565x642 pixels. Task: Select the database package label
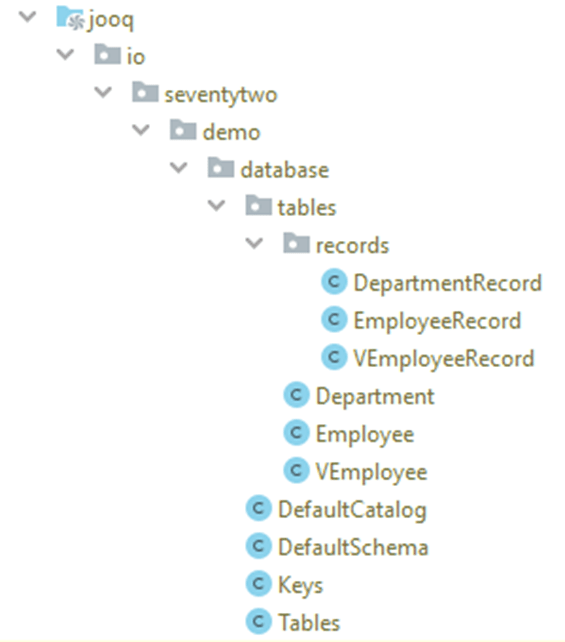click(285, 170)
